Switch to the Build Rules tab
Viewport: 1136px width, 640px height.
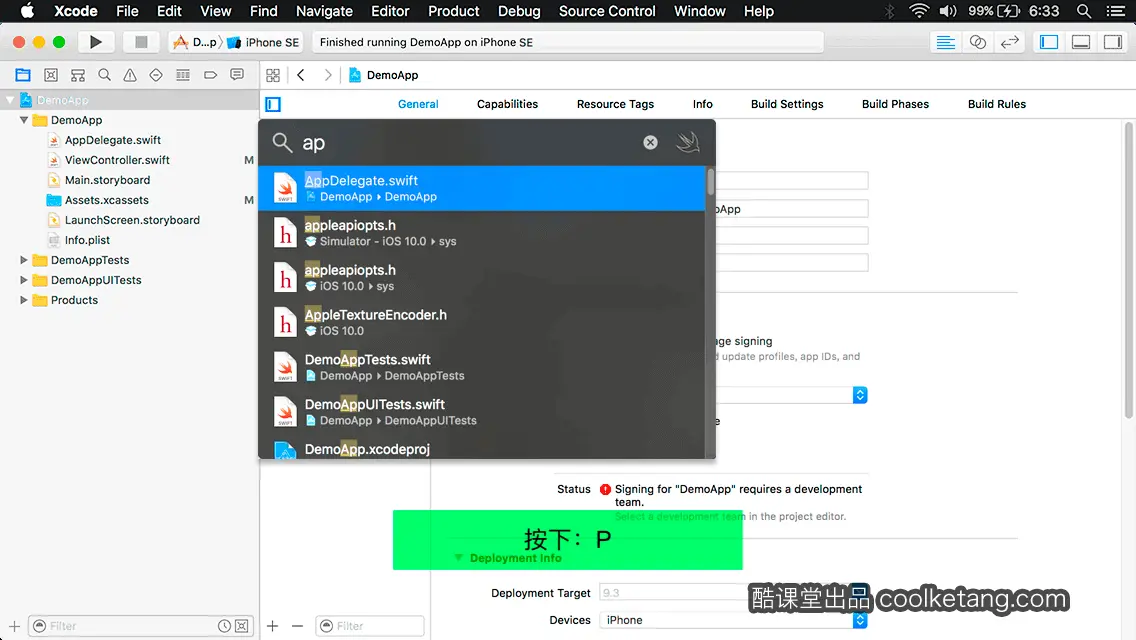[x=996, y=104]
